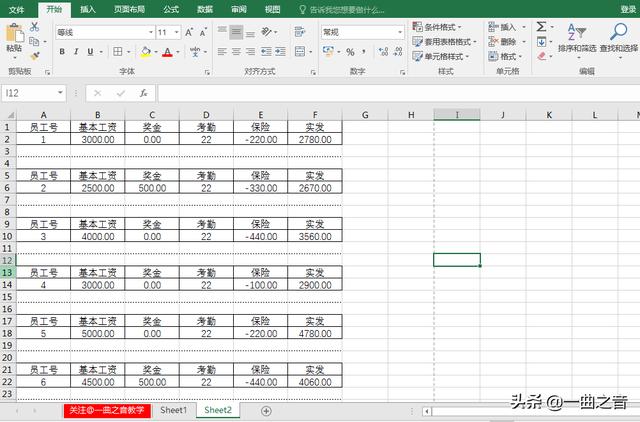
Task: Toggle wrap text
Action: tap(300, 32)
